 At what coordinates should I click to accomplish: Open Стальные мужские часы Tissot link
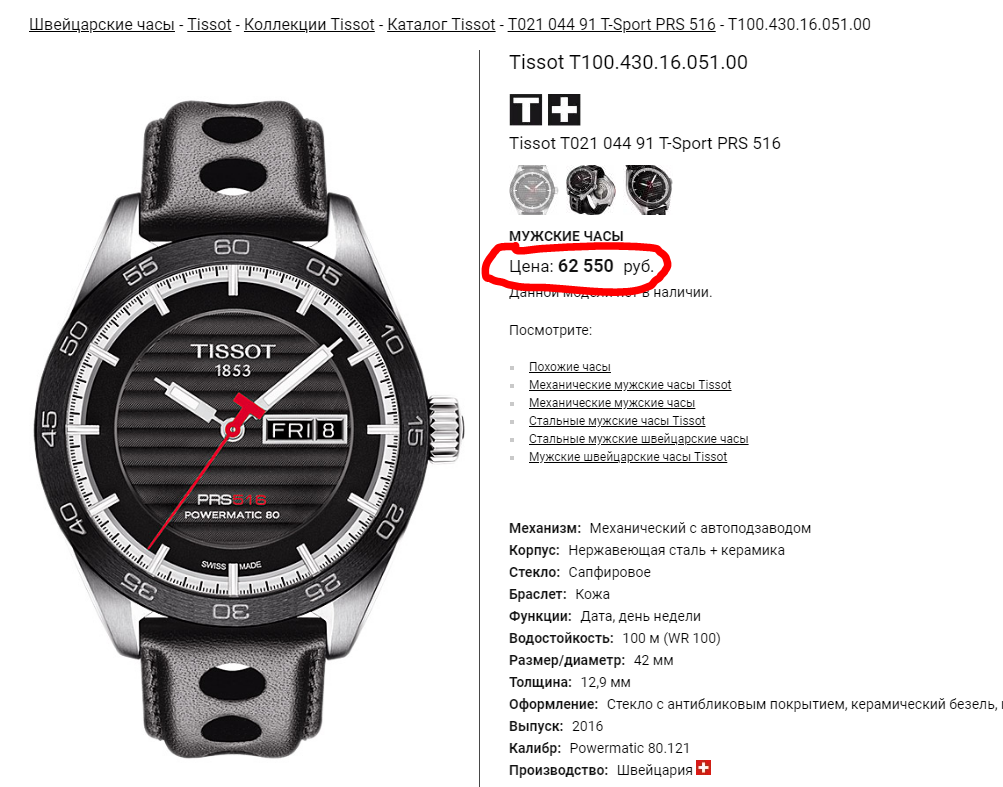617,420
